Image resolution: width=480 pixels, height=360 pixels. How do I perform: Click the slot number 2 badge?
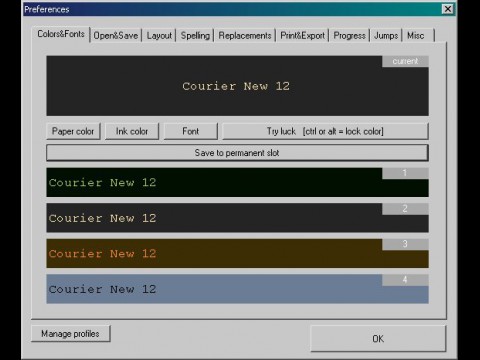point(405,209)
